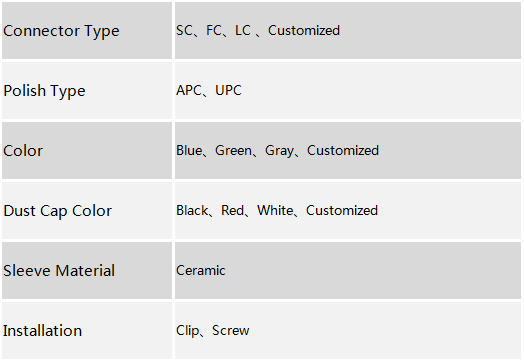Image resolution: width=524 pixels, height=362 pixels.
Task: Click the Color row label
Action: [23, 151]
